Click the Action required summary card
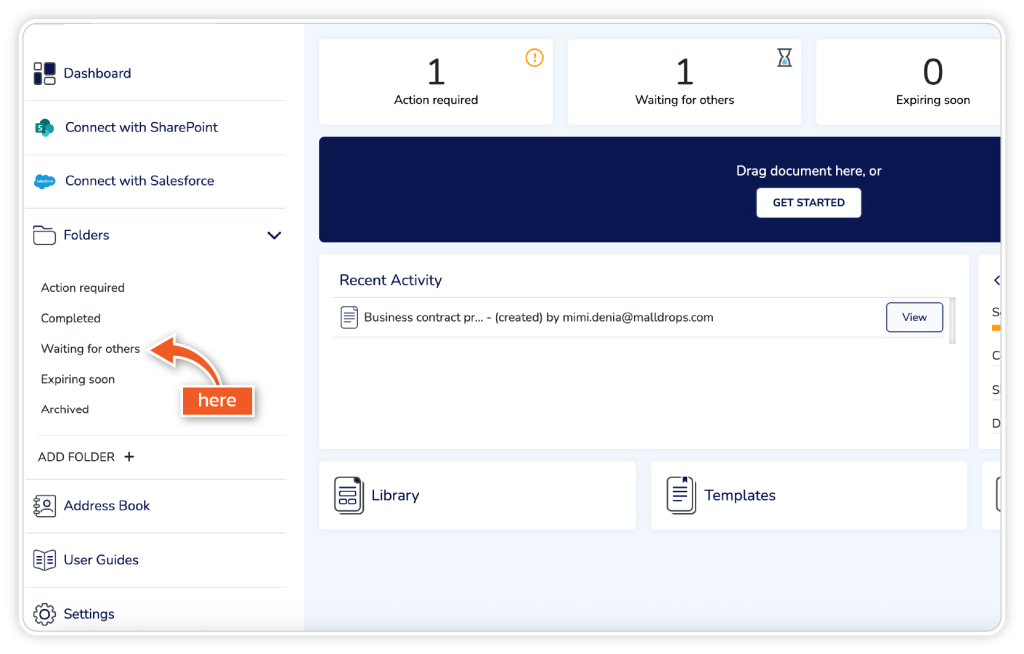Viewport: 1024px width, 654px height. click(435, 82)
